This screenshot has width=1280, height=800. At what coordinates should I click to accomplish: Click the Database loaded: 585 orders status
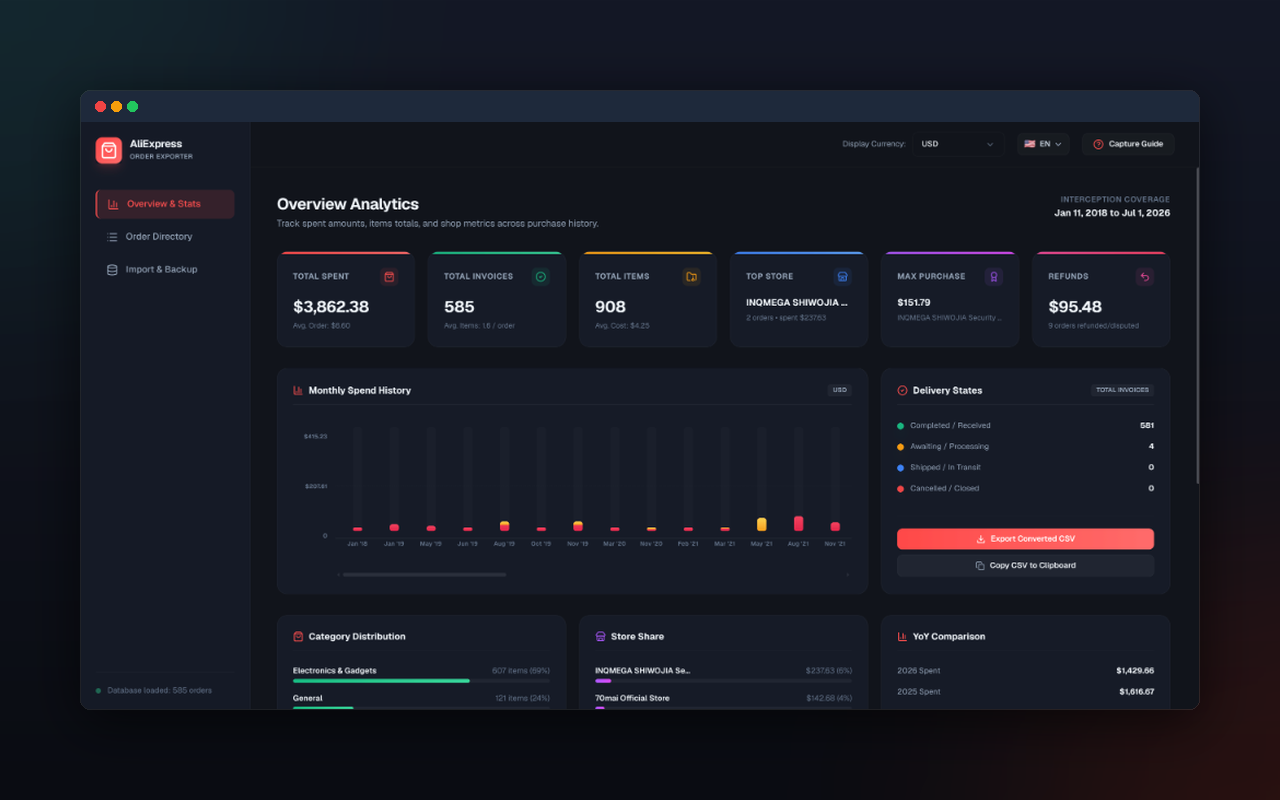click(x=154, y=691)
